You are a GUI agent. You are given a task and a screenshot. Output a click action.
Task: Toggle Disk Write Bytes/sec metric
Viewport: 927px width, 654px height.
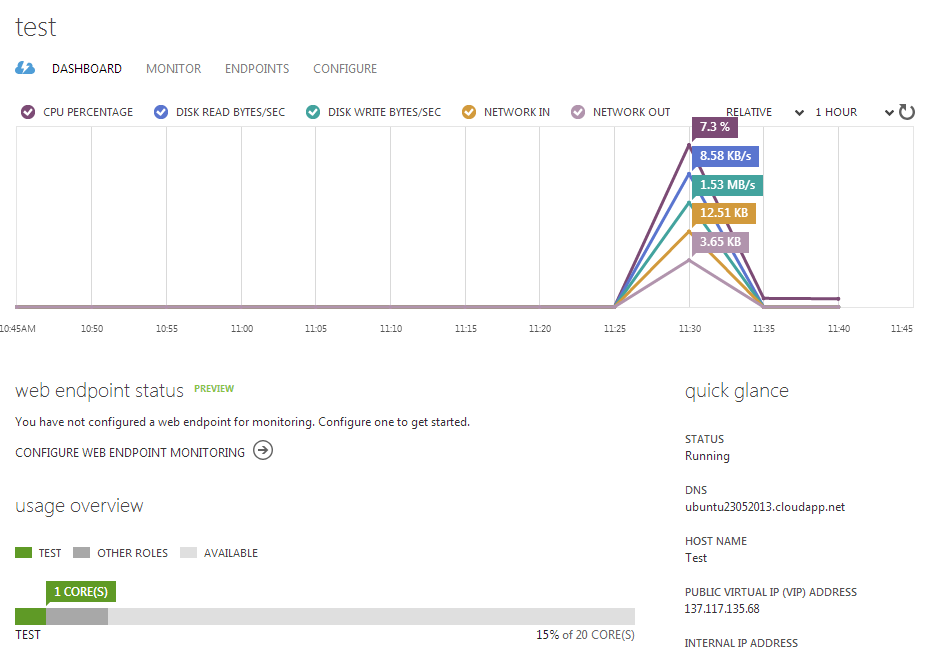pyautogui.click(x=313, y=112)
